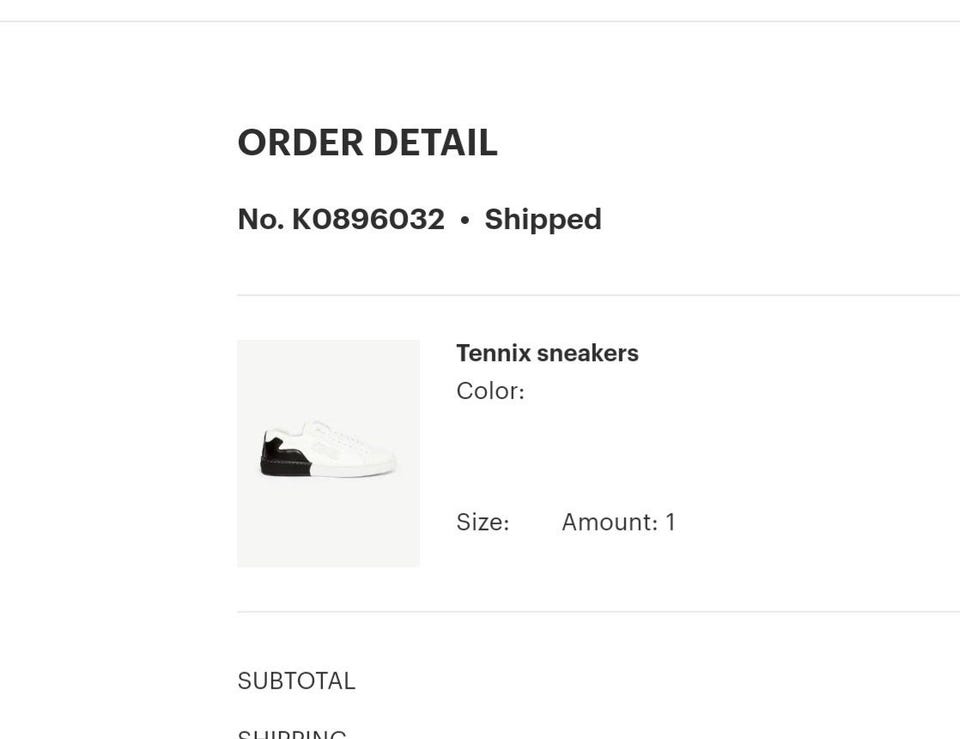
Task: Click the SUBTOTAL label
Action: 296,681
